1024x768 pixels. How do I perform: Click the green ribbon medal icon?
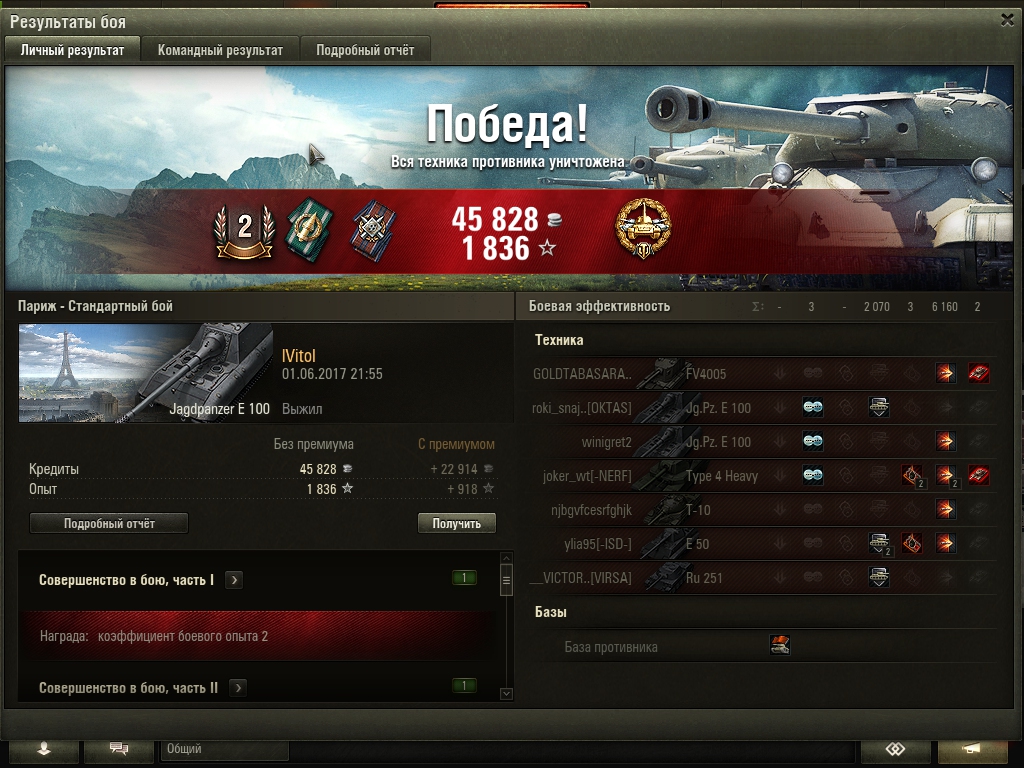pyautogui.click(x=310, y=230)
